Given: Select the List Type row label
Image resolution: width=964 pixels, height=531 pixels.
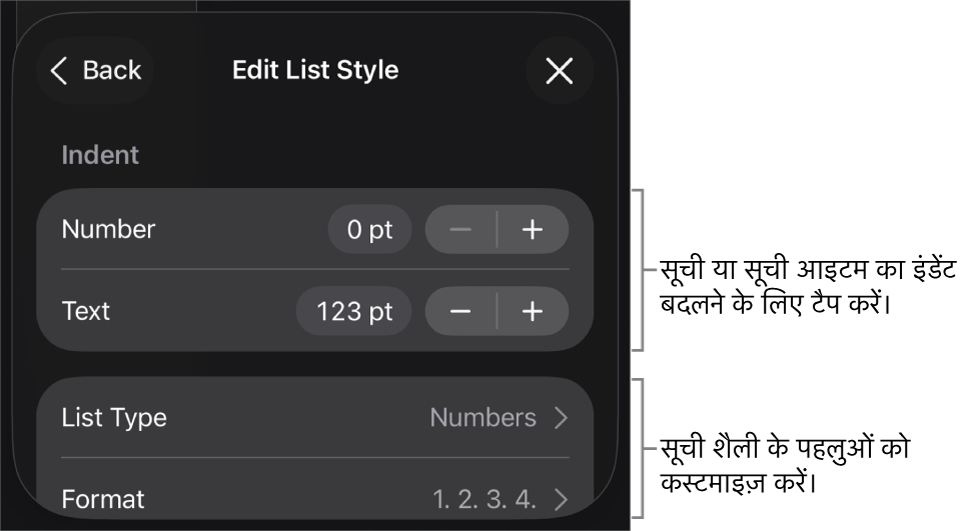Looking at the screenshot, I should pos(114,417).
